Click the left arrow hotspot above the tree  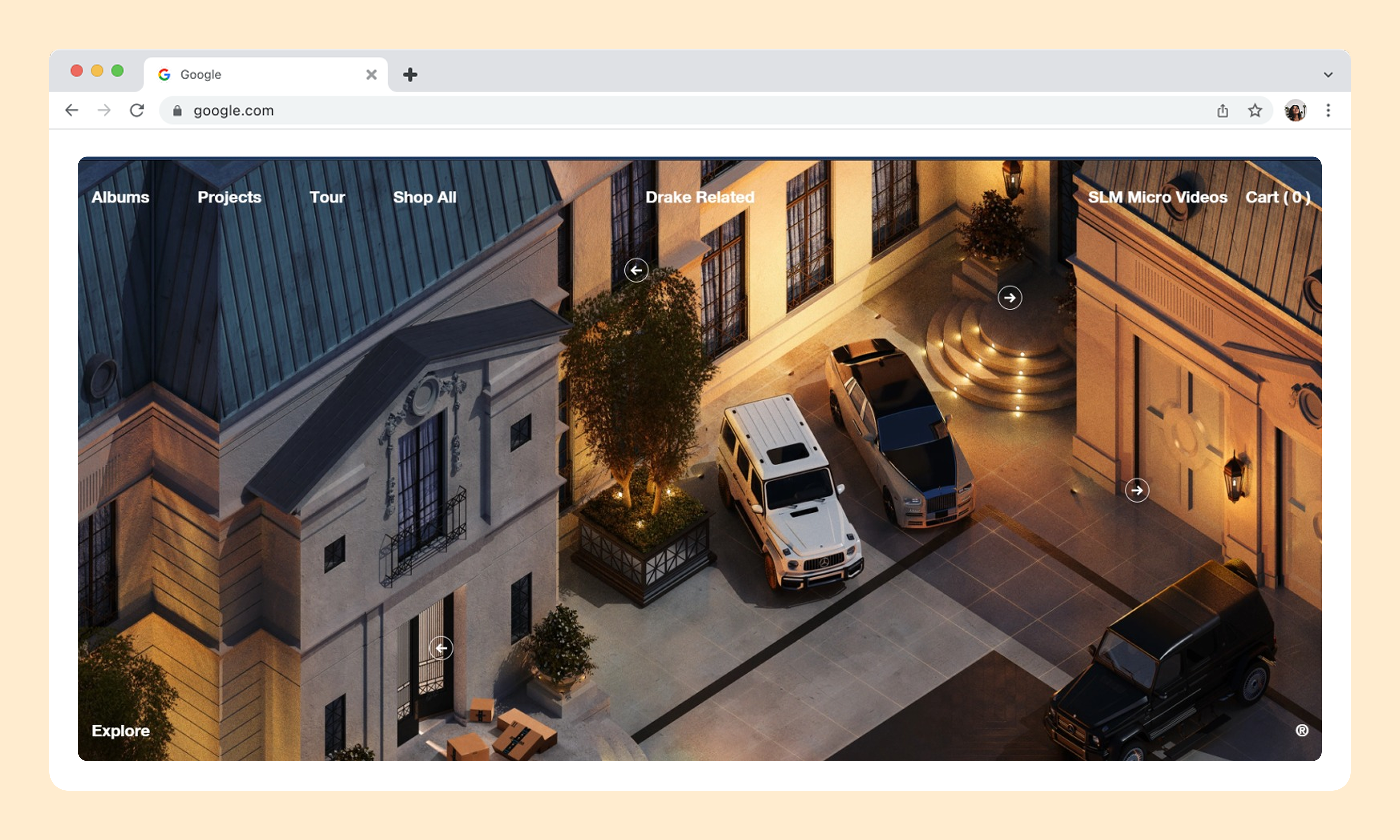pos(636,270)
